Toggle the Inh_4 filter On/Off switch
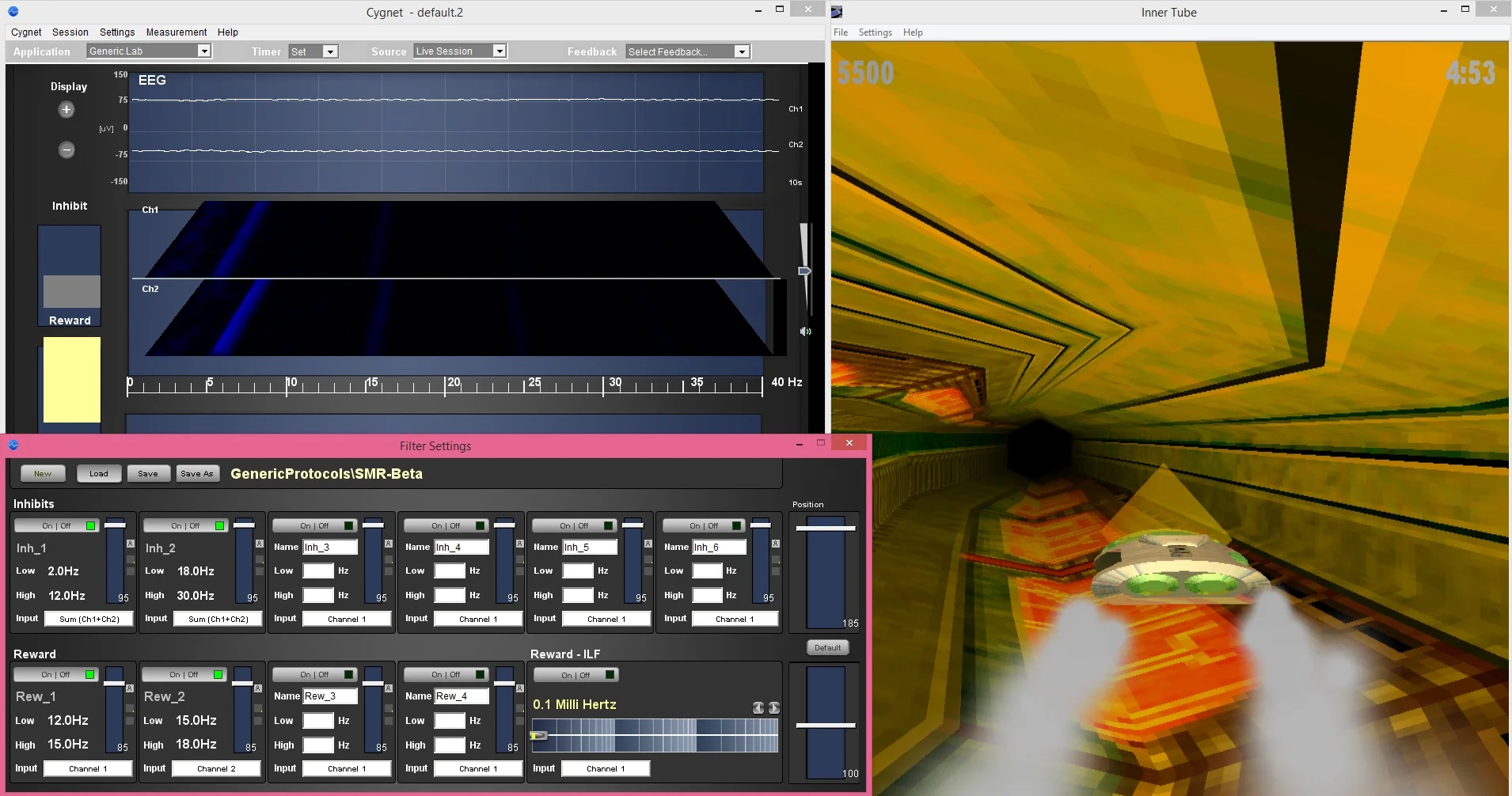Viewport: 1512px width, 796px height. point(446,525)
